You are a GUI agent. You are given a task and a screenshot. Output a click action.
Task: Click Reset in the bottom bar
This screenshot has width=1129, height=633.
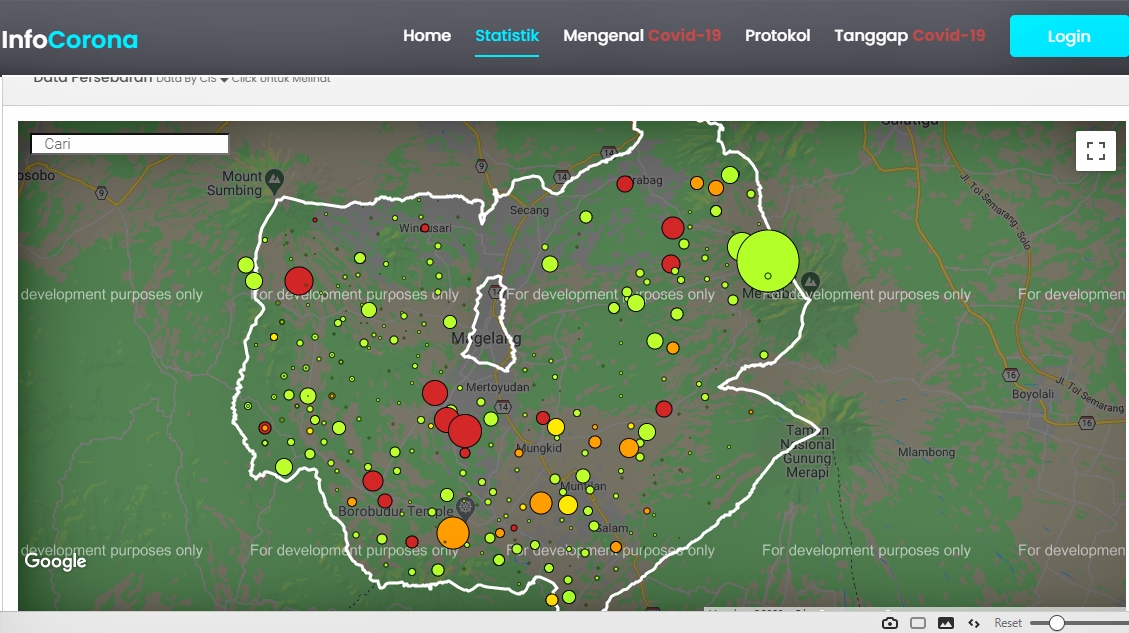click(x=1008, y=623)
